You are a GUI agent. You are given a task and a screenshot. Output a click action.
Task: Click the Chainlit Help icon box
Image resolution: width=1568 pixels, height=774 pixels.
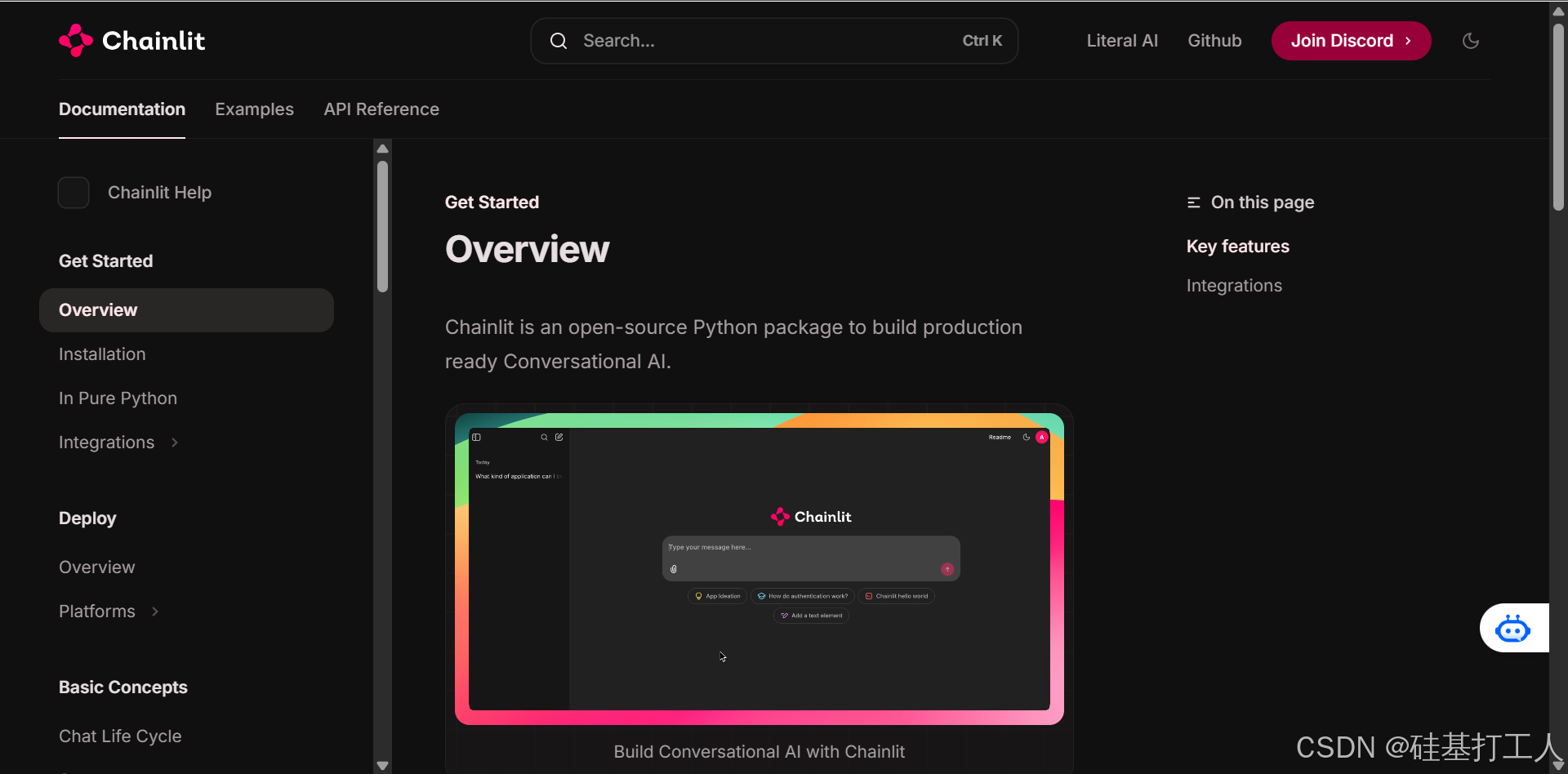73,193
